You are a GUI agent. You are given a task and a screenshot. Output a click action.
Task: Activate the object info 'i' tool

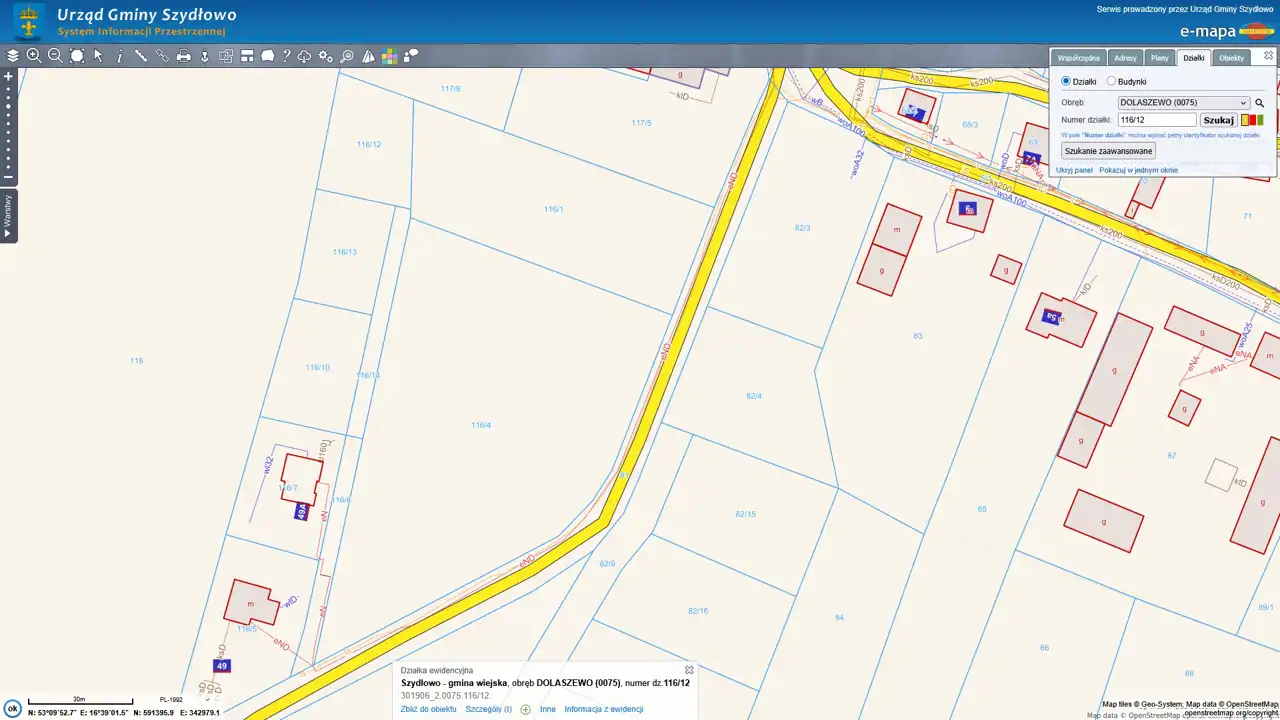pos(120,56)
